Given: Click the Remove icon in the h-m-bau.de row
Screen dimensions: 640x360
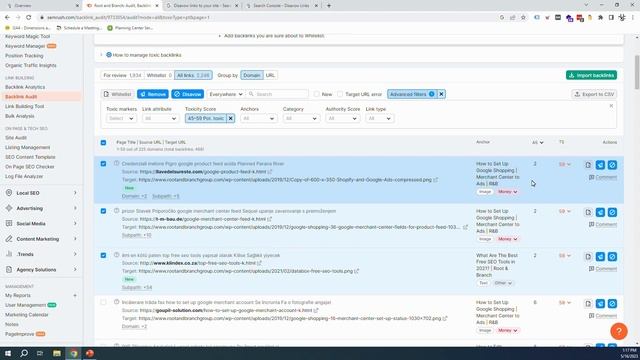Looking at the screenshot, I should (x=600, y=212).
